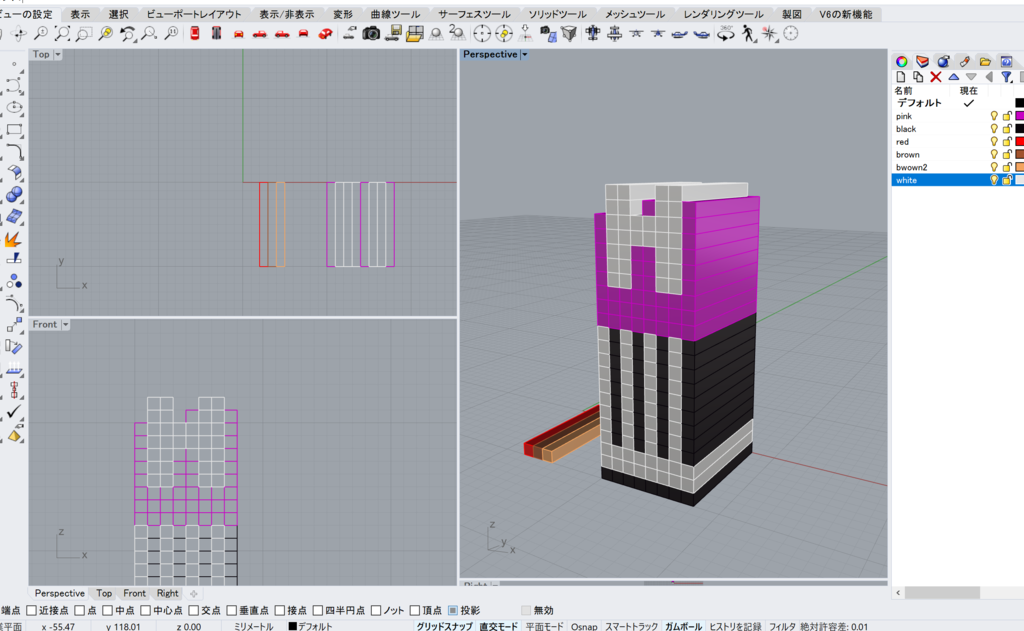Click the brown layer color swatch

pos(1019,155)
